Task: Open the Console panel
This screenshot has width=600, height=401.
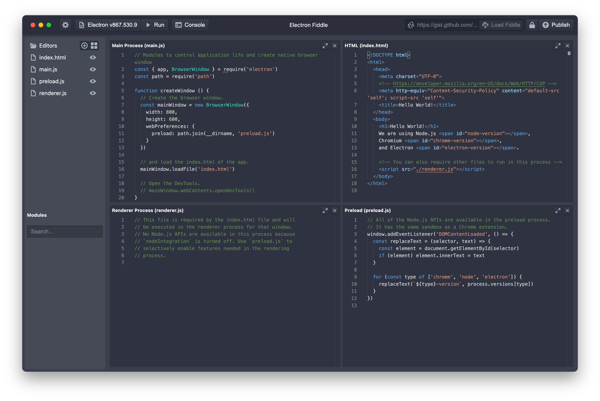Action: 190,25
